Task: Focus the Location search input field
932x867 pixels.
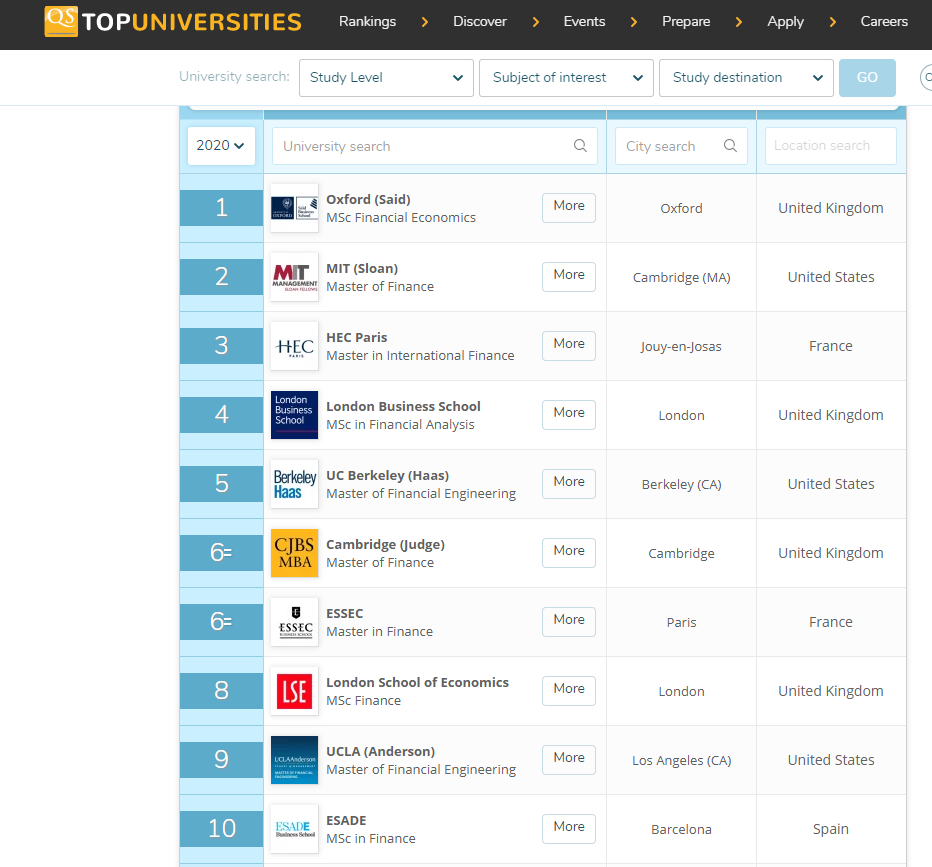Action: click(830, 146)
